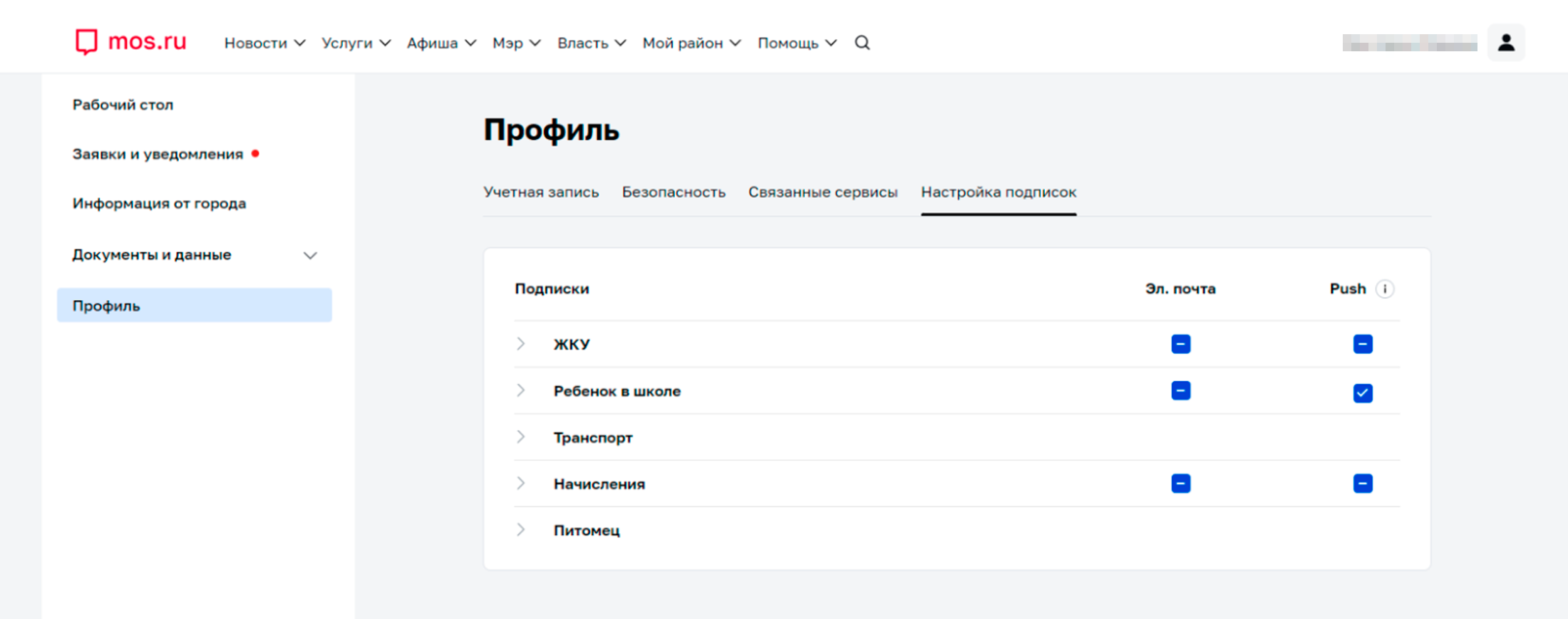1568x619 pixels.
Task: Switch to Связанные сервисы tab
Action: pyautogui.click(x=822, y=192)
